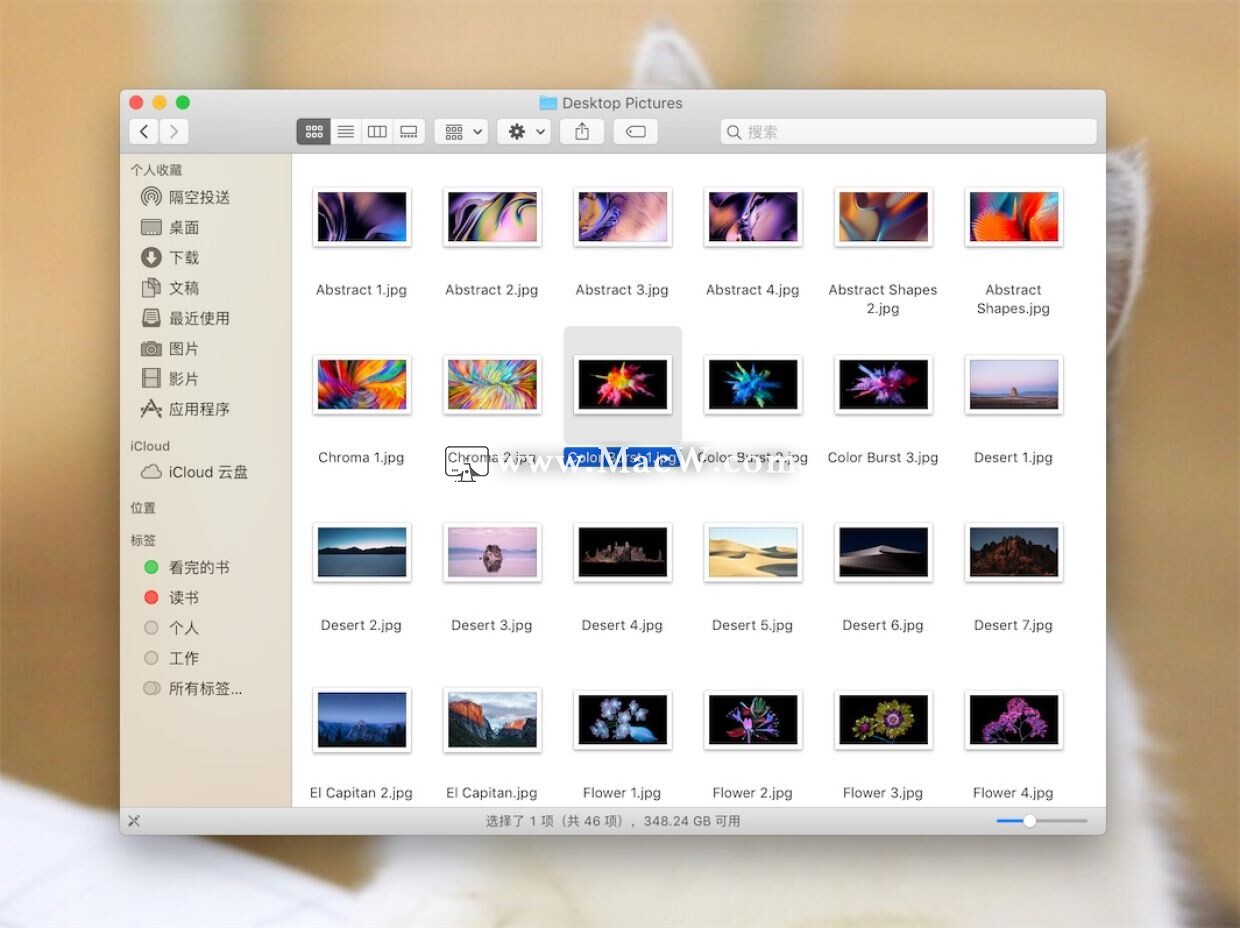This screenshot has height=928, width=1240.
Task: Switch to column view
Action: (x=377, y=131)
